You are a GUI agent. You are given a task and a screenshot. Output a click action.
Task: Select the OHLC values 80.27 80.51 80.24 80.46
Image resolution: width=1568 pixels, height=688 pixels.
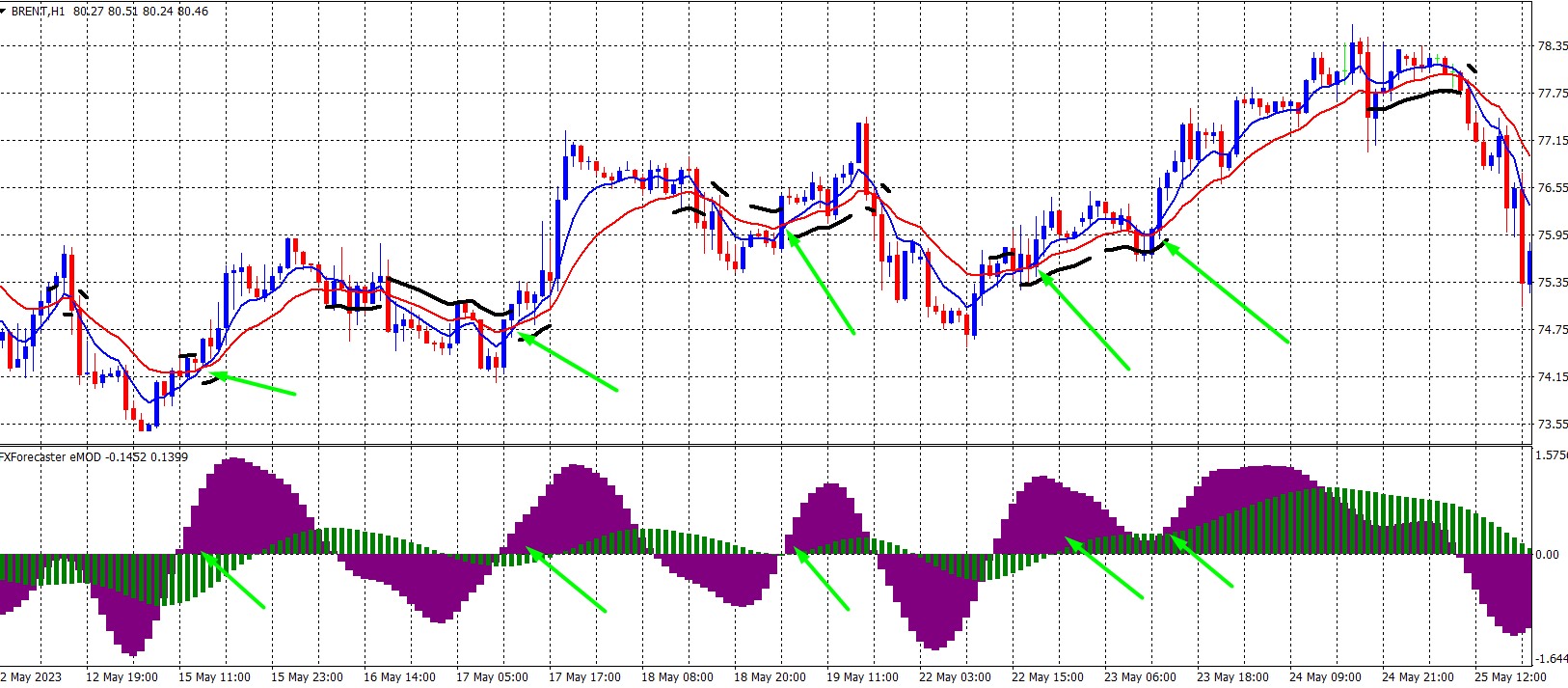(141, 12)
